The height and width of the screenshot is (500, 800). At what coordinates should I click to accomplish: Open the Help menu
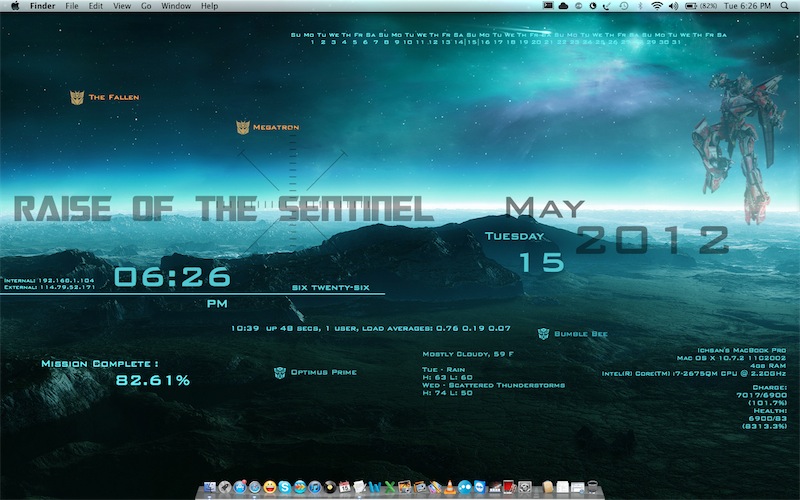[x=209, y=6]
